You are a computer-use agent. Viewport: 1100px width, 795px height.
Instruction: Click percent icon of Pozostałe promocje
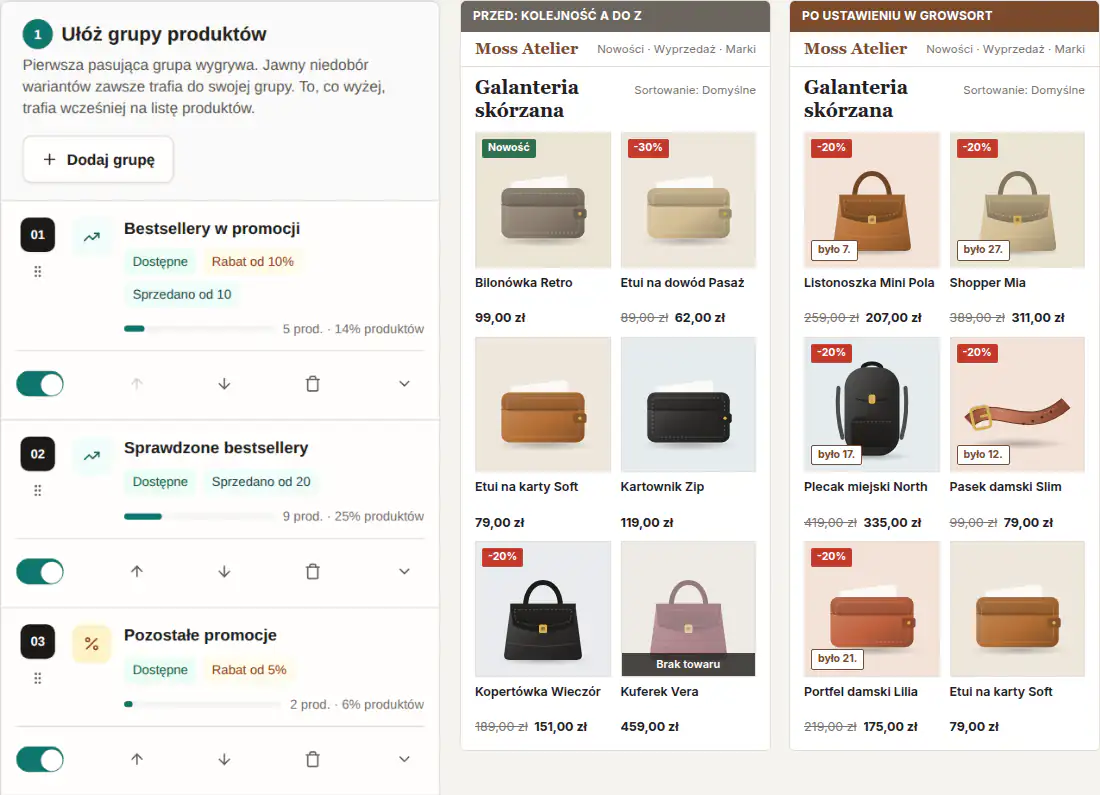(92, 643)
